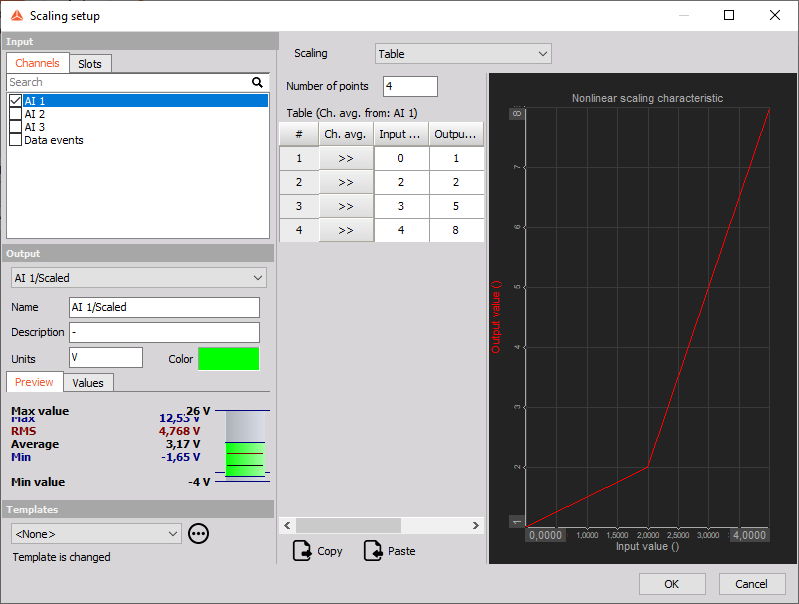Open the green Color swatch picker

(229, 358)
